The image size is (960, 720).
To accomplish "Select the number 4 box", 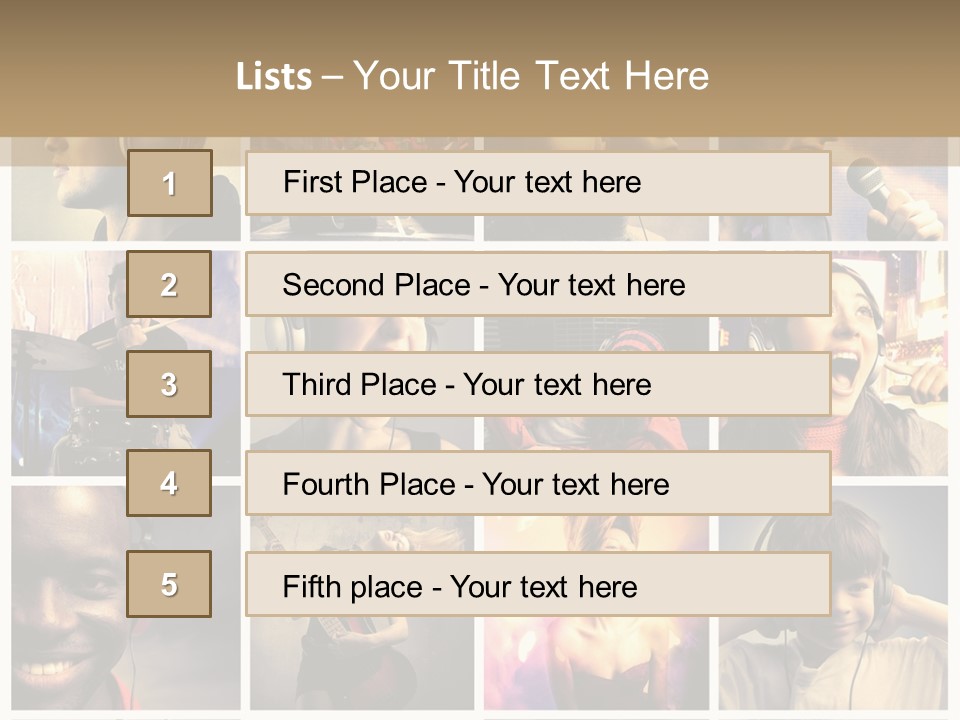I will point(169,483).
